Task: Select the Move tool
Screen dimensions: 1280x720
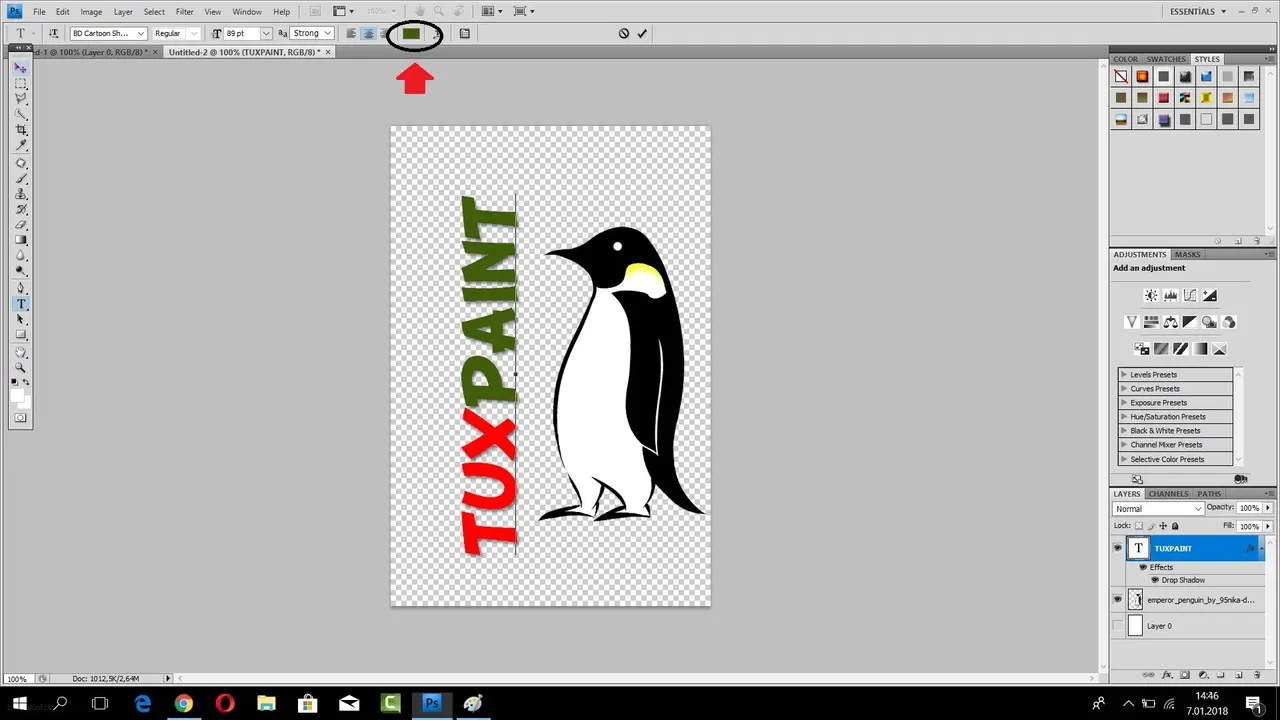Action: tap(20, 68)
